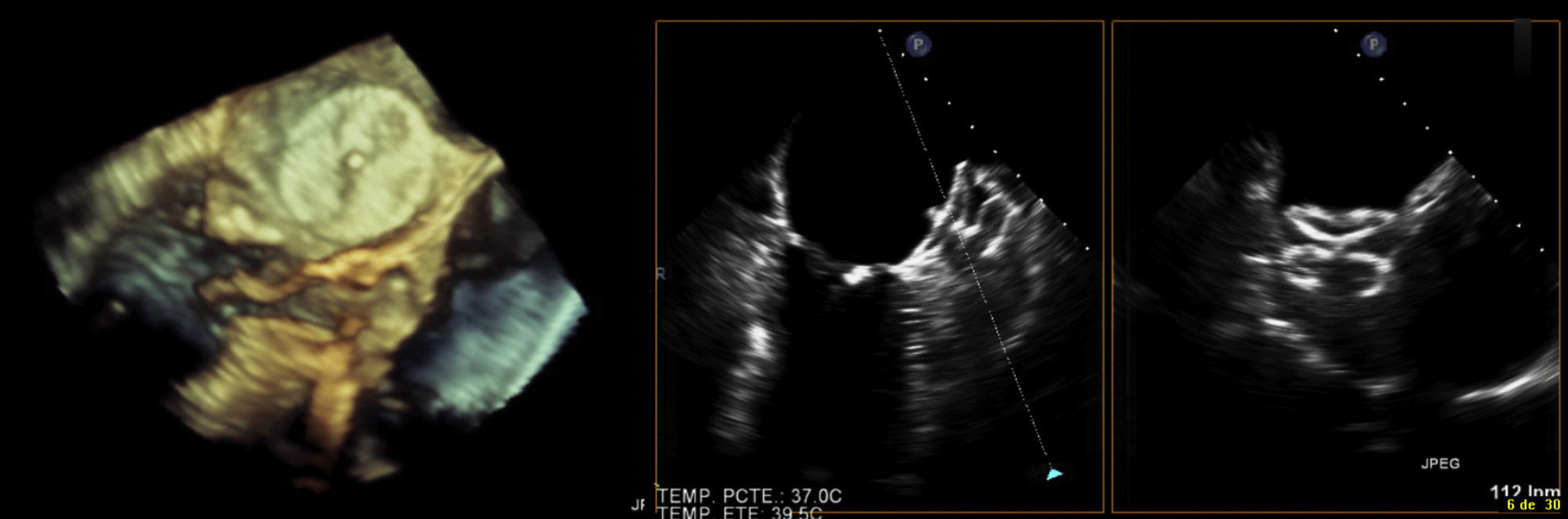Viewport: 1568px width, 519px height.
Task: Click the orange divider between the two echo panels
Action: click(1108, 267)
